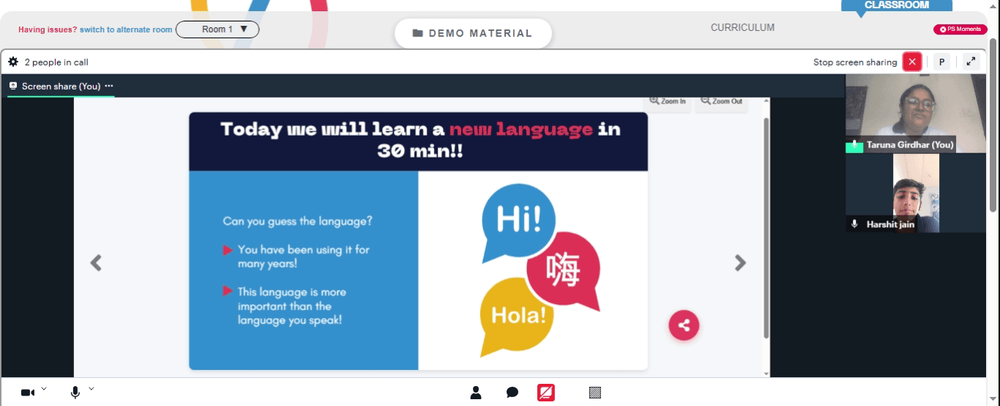Screen dimensions: 1000x406
Task: Click the 'Hi!' speech bubble
Action: [x=518, y=221]
